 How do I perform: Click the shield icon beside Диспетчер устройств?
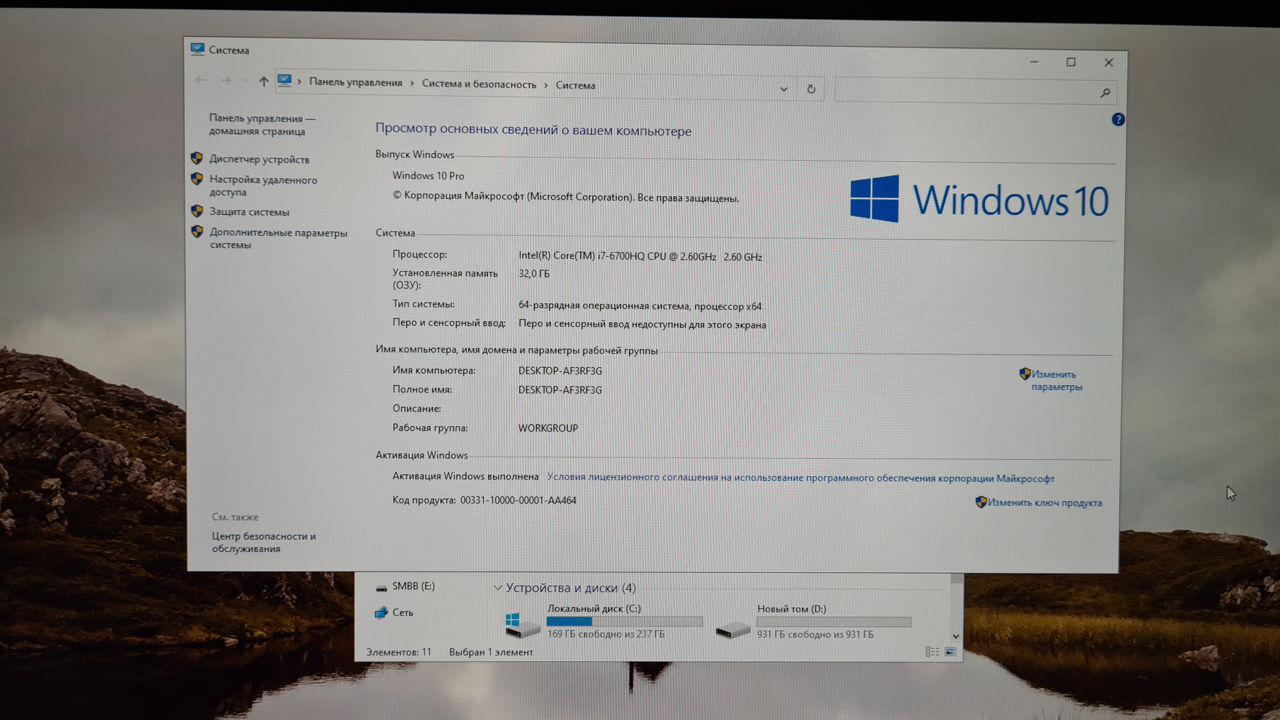click(197, 158)
